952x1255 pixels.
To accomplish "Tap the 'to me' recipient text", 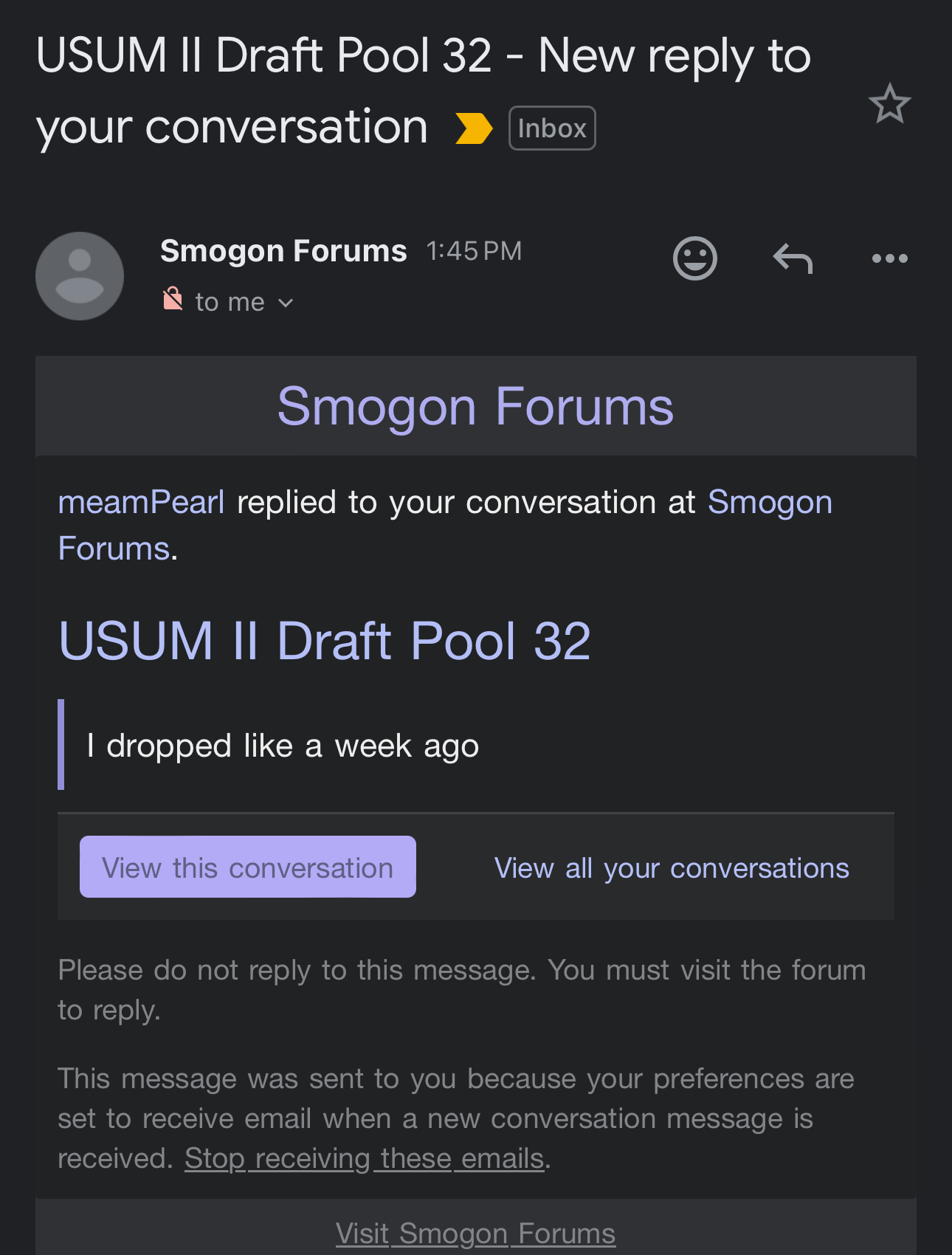I will click(x=230, y=302).
